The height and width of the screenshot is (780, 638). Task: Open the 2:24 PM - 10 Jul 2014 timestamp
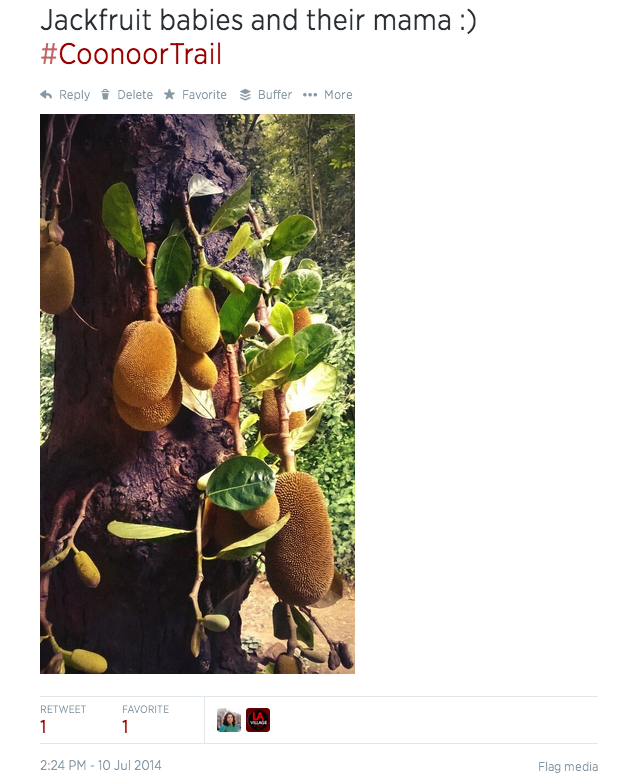(99, 766)
